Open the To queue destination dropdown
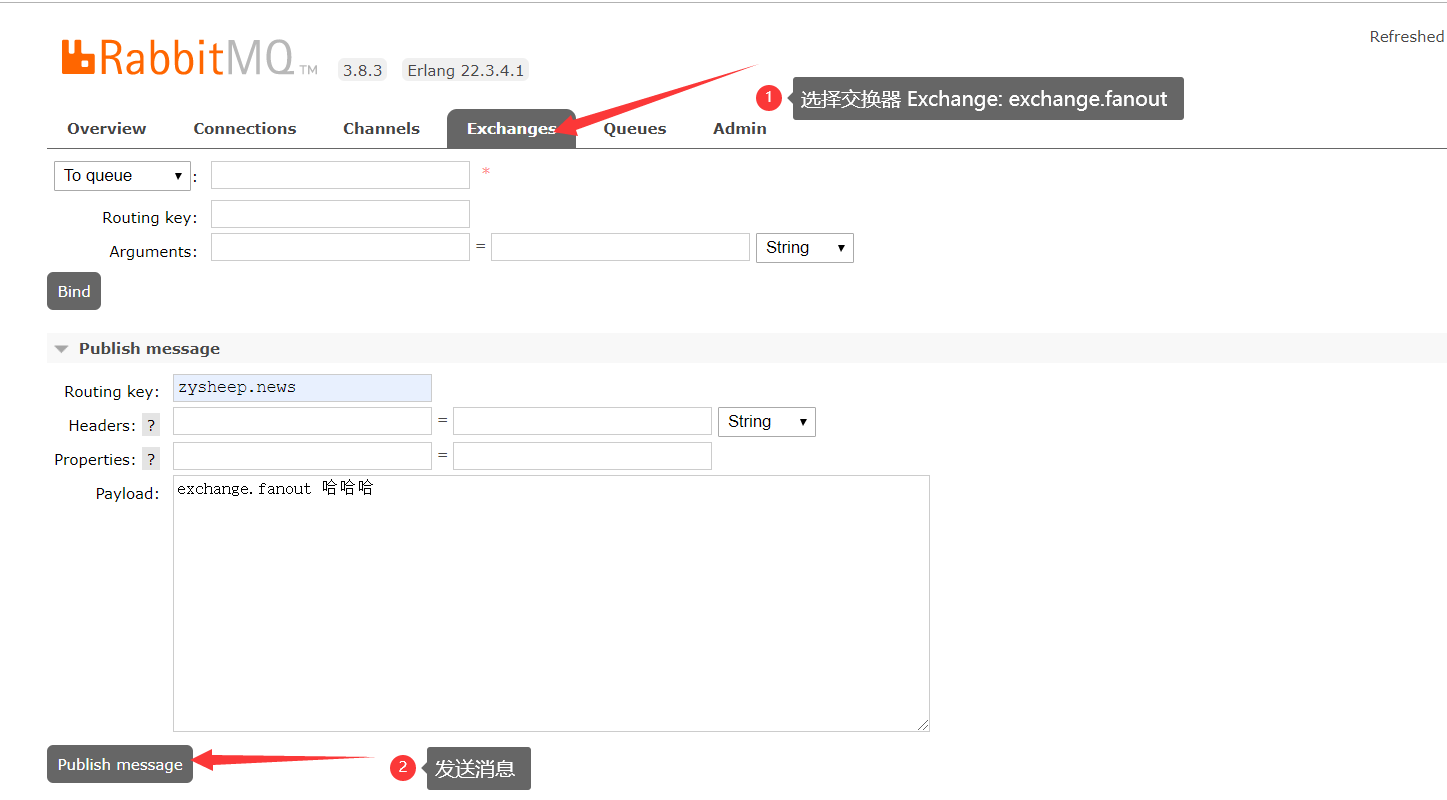The height and width of the screenshot is (800, 1447). (122, 176)
